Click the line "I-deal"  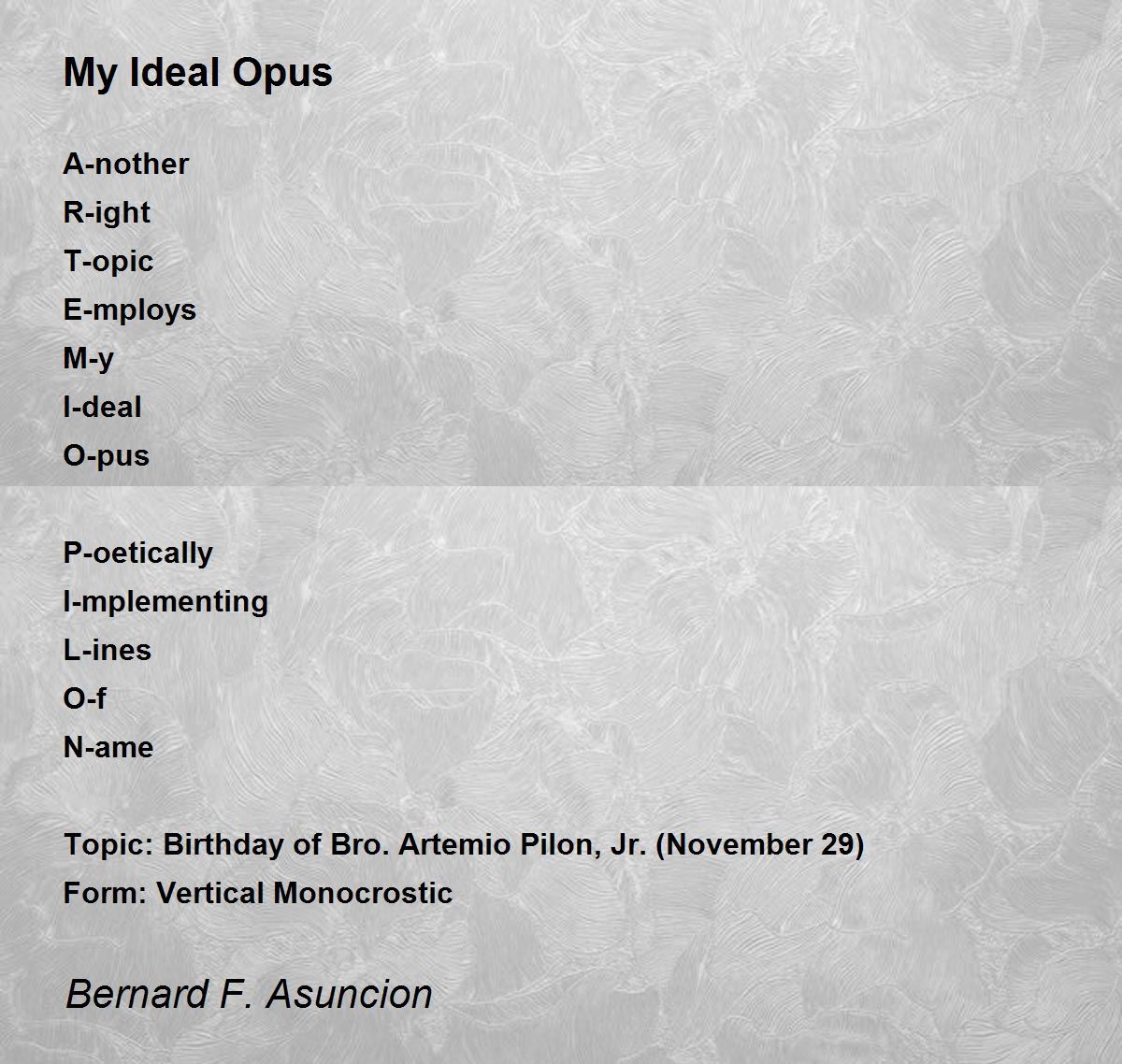102,408
